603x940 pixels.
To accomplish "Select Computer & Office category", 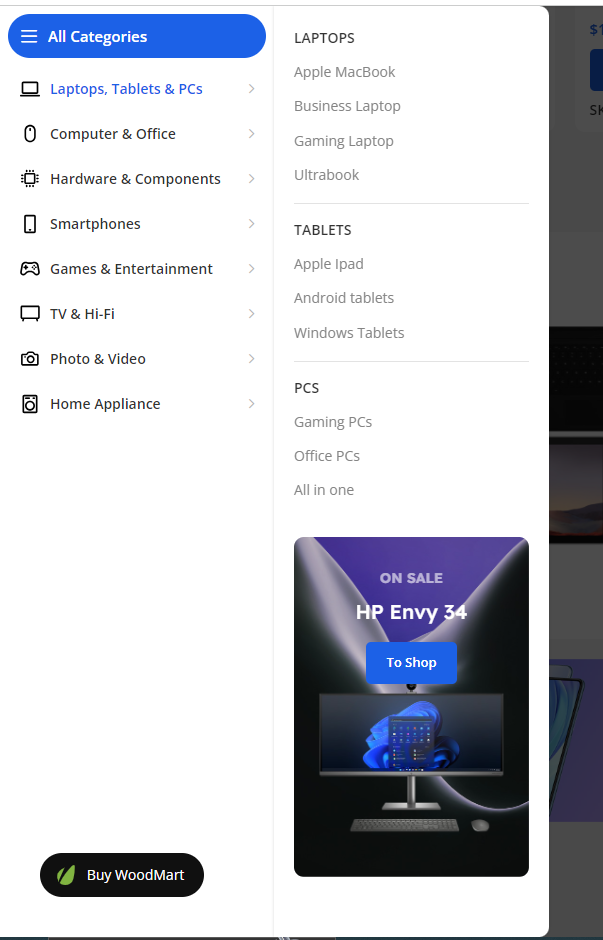I will [137, 134].
